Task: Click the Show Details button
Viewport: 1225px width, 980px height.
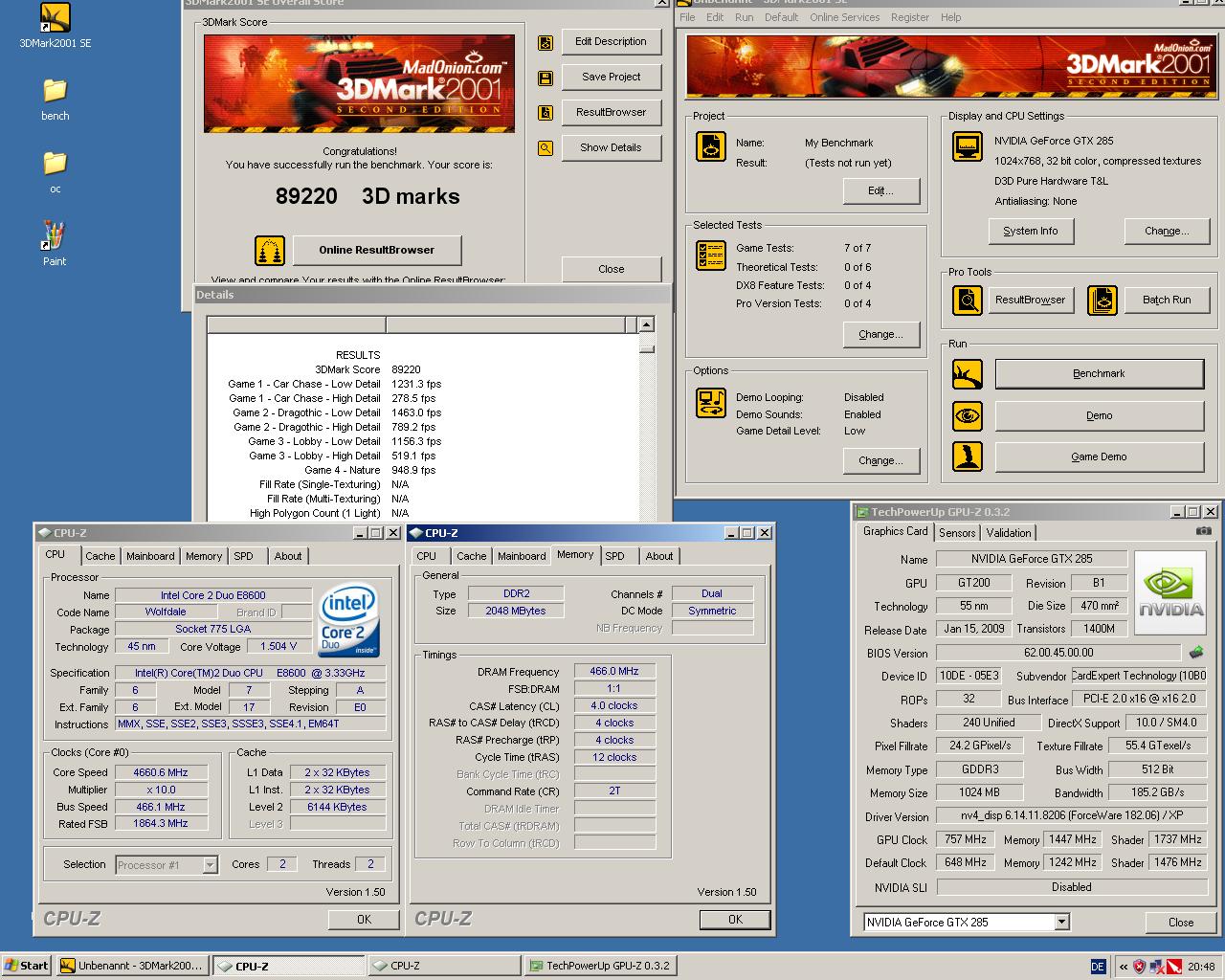Action: pos(611,148)
